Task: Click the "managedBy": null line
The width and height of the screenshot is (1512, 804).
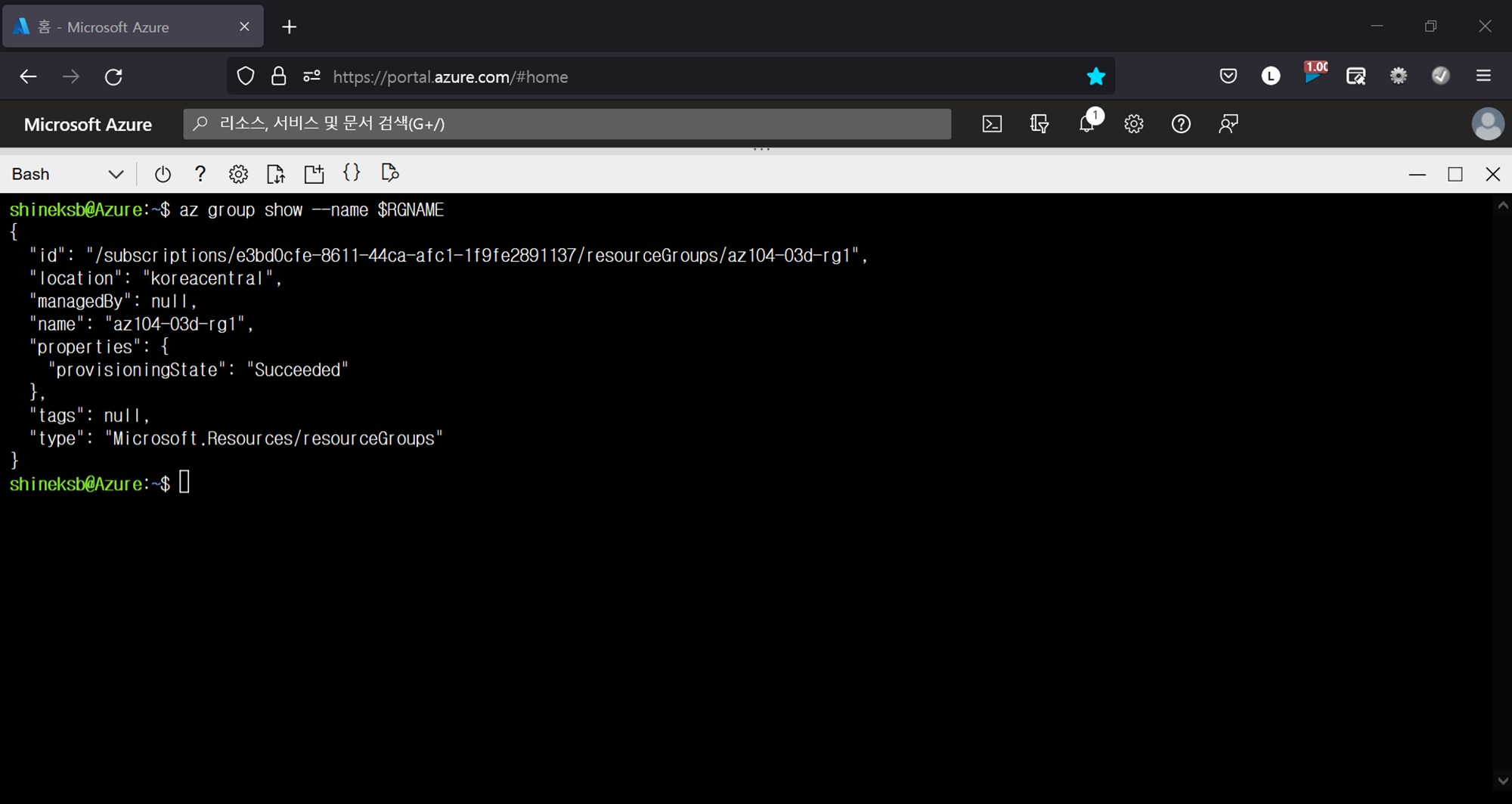Action: (x=113, y=302)
